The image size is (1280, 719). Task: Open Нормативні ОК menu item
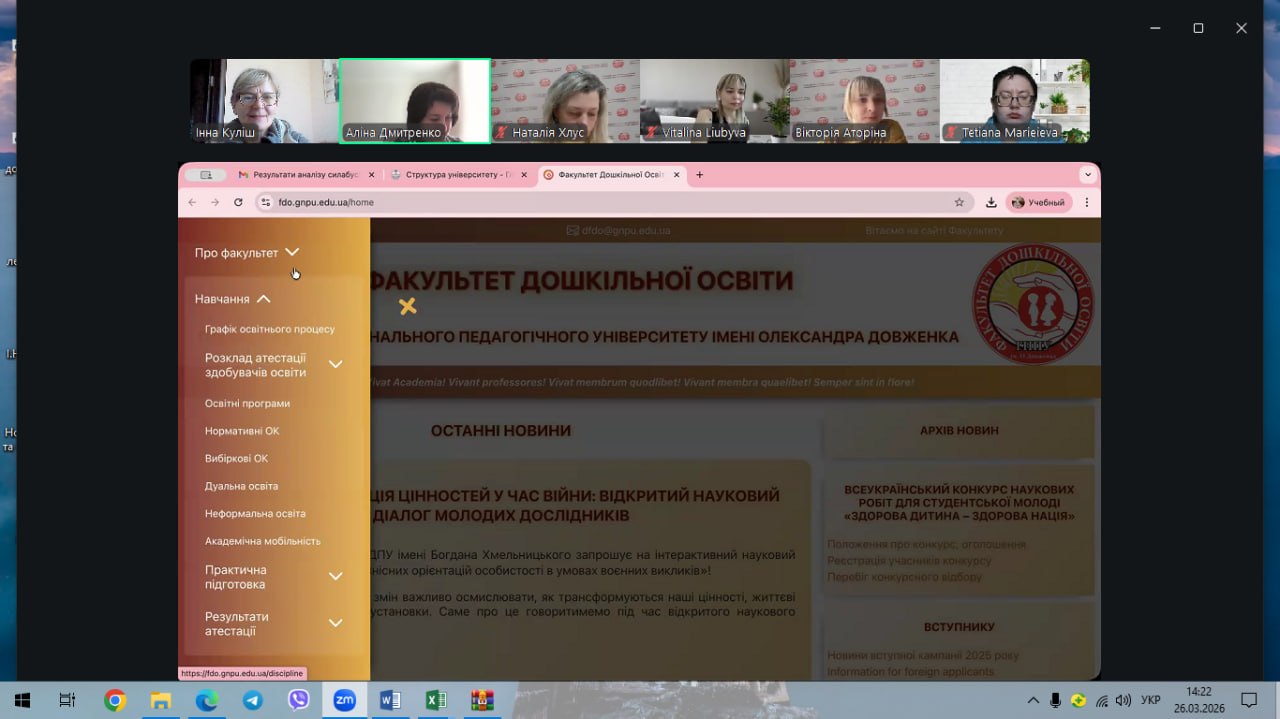(x=242, y=431)
